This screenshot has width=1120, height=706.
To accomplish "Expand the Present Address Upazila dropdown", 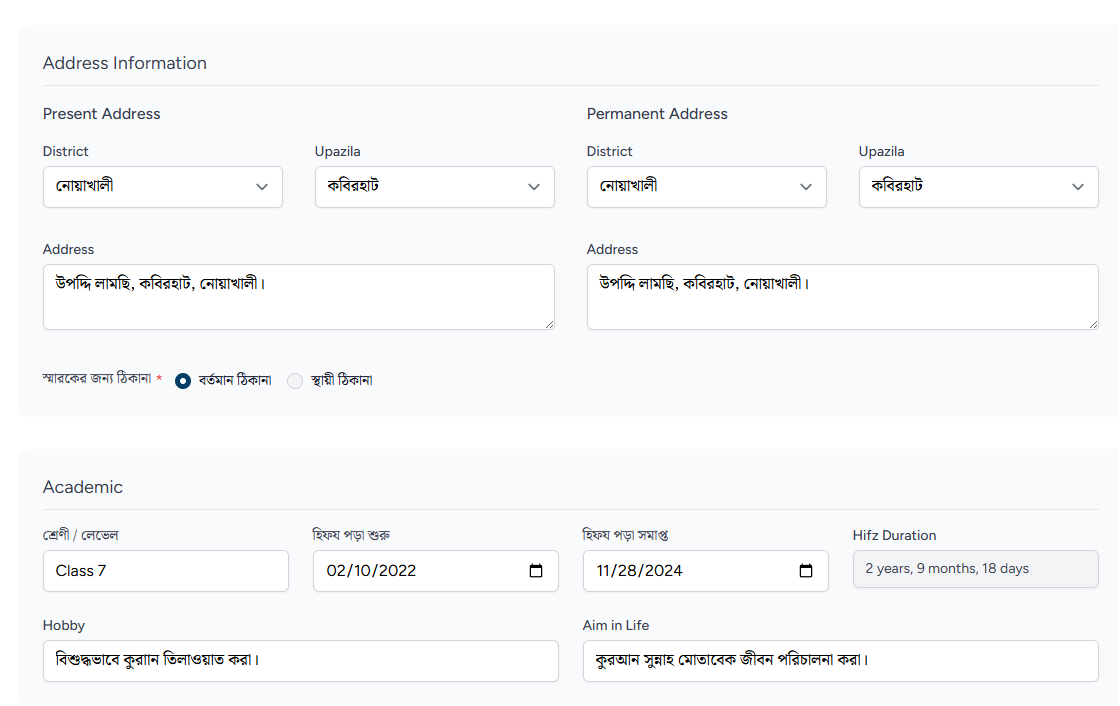I will (x=434, y=187).
